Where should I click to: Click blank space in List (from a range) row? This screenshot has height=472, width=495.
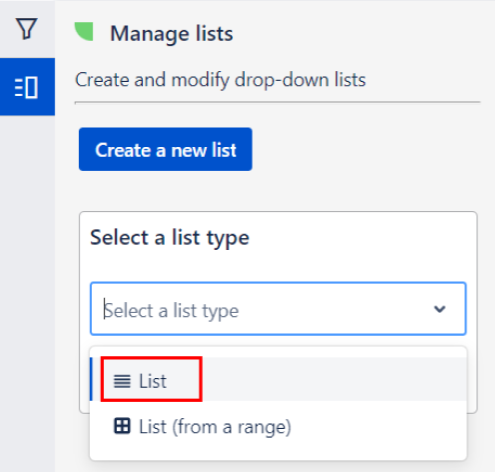(x=378, y=426)
